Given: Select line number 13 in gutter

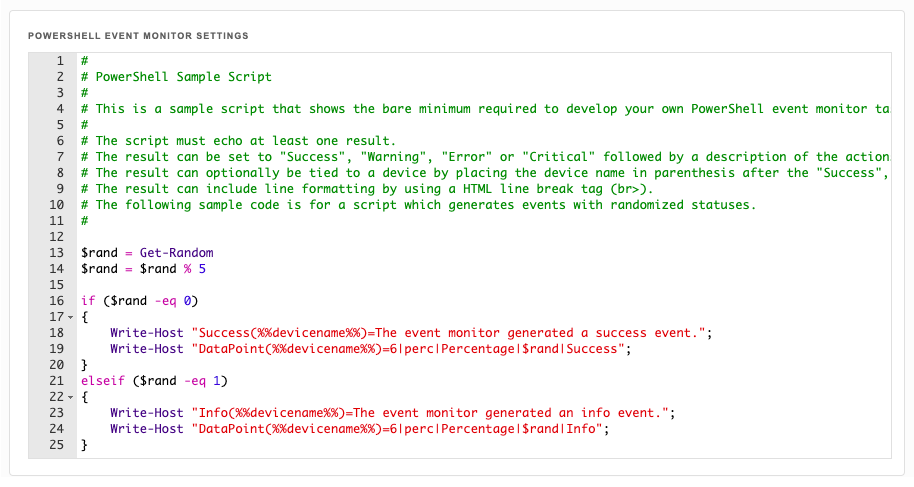Looking at the screenshot, I should click(57, 253).
